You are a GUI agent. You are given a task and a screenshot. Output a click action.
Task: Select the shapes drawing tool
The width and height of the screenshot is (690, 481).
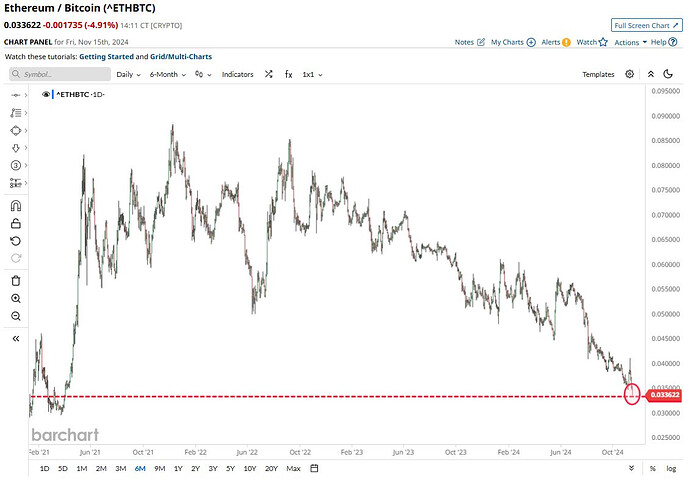pos(15,130)
